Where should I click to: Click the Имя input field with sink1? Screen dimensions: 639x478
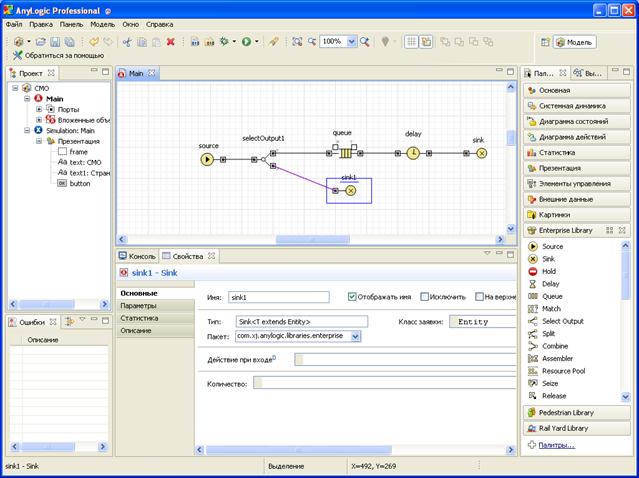point(279,297)
